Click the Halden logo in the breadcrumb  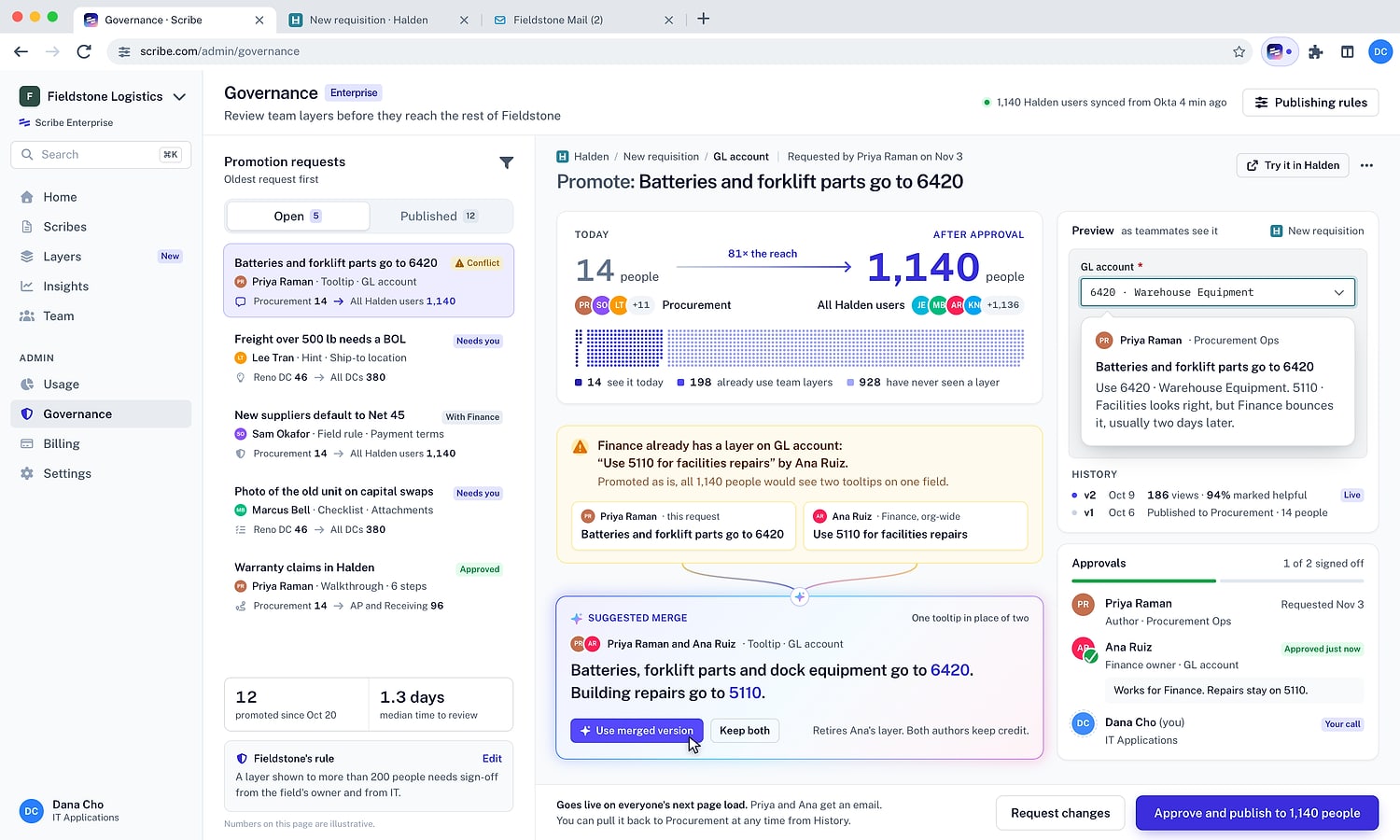tap(563, 157)
